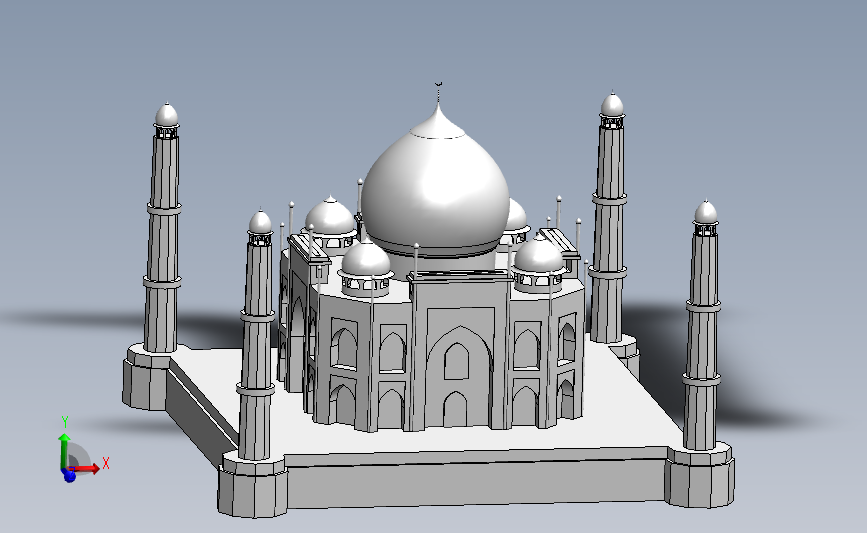Click the blue Z axis ball of the triad
The width and height of the screenshot is (867, 533).
point(69,475)
